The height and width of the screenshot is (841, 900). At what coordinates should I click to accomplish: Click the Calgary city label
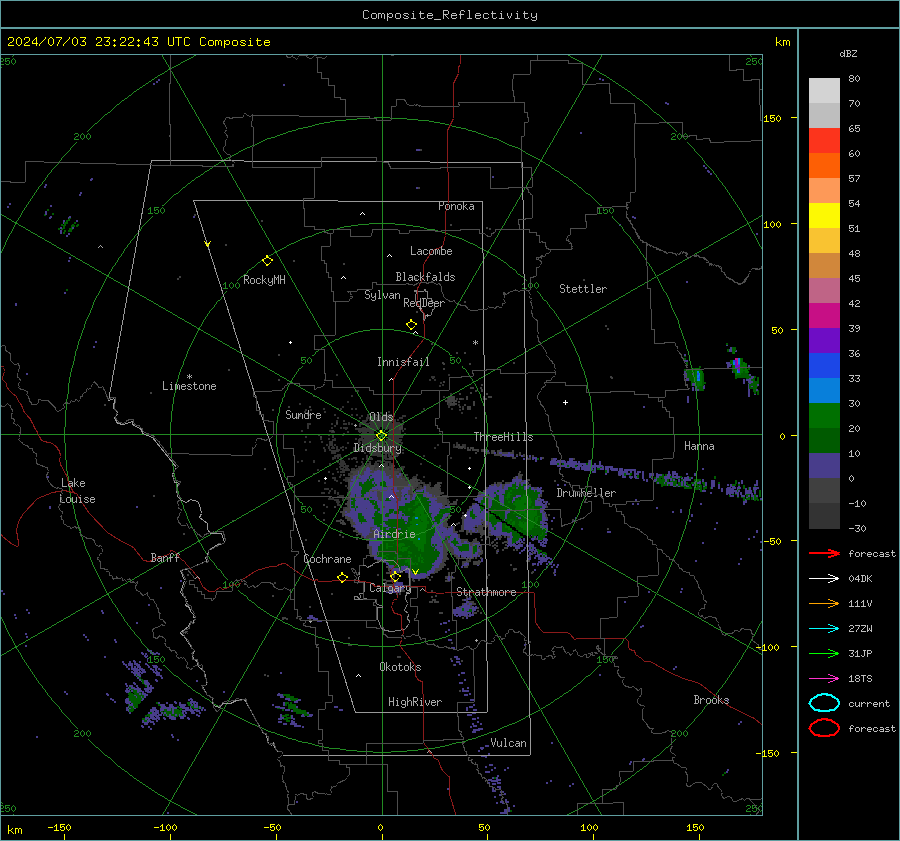[390, 588]
